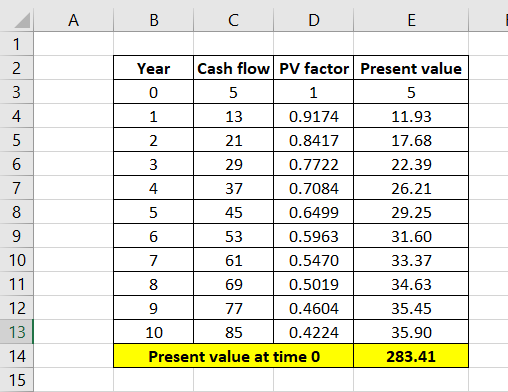Select cell with PV factor 0.5963
Viewport: 508px width, 392px height.
pyautogui.click(x=313, y=236)
